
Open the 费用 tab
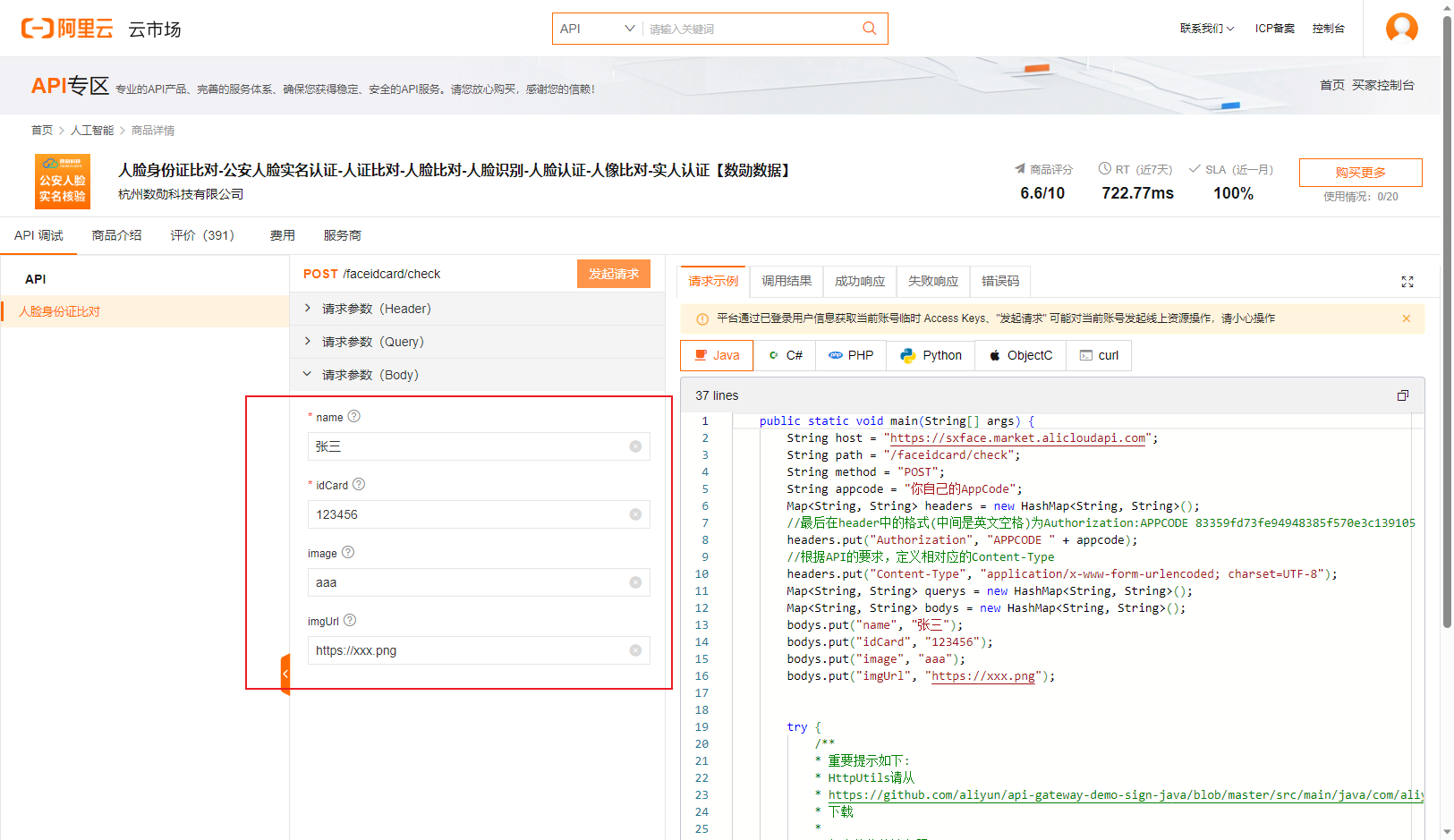coord(283,235)
